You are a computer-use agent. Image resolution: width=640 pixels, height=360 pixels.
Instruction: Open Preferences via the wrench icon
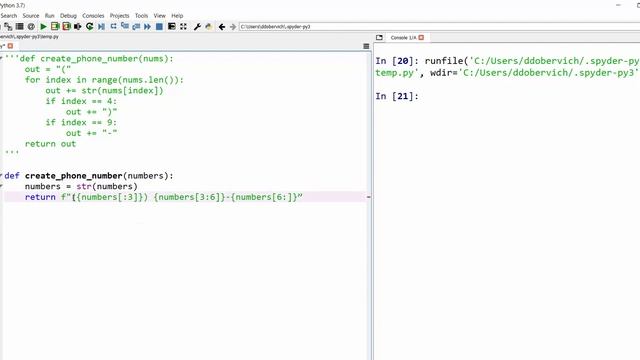tap(197, 27)
